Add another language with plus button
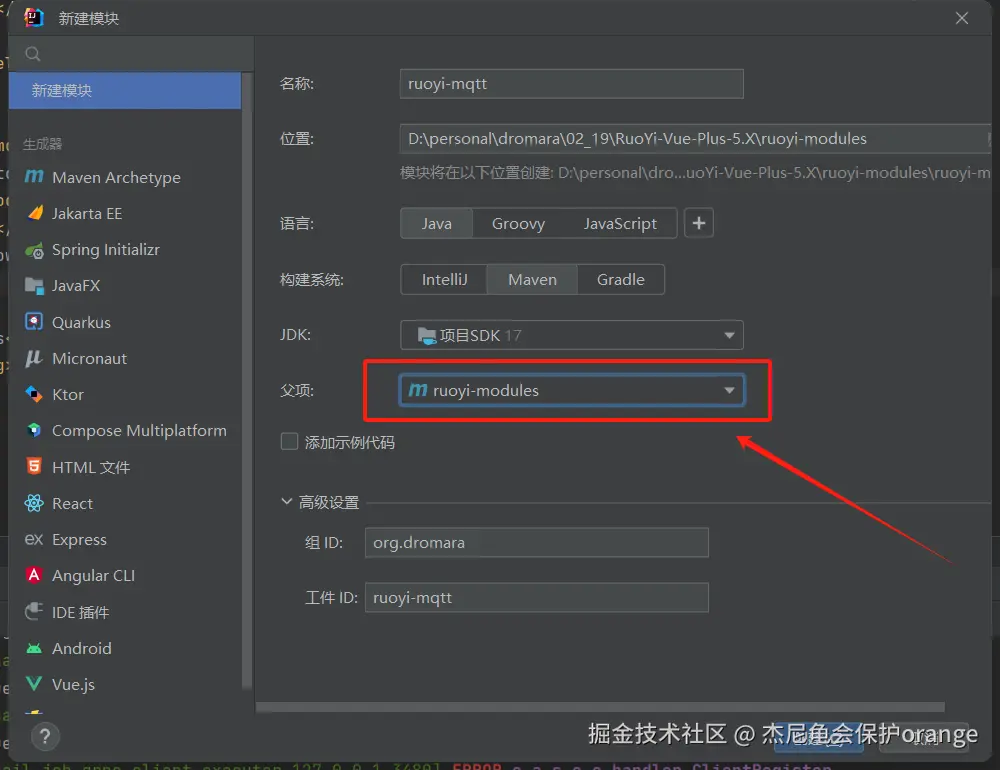1000x770 pixels. [x=699, y=223]
